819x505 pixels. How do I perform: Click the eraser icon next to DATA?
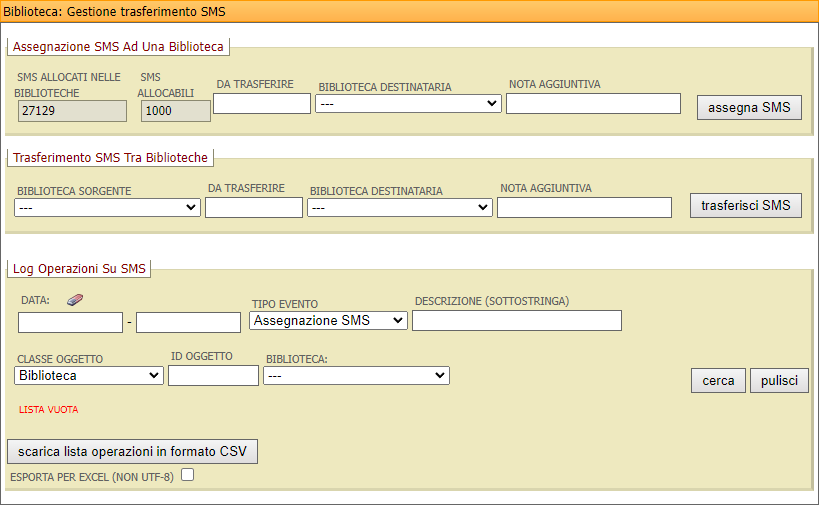[x=76, y=300]
